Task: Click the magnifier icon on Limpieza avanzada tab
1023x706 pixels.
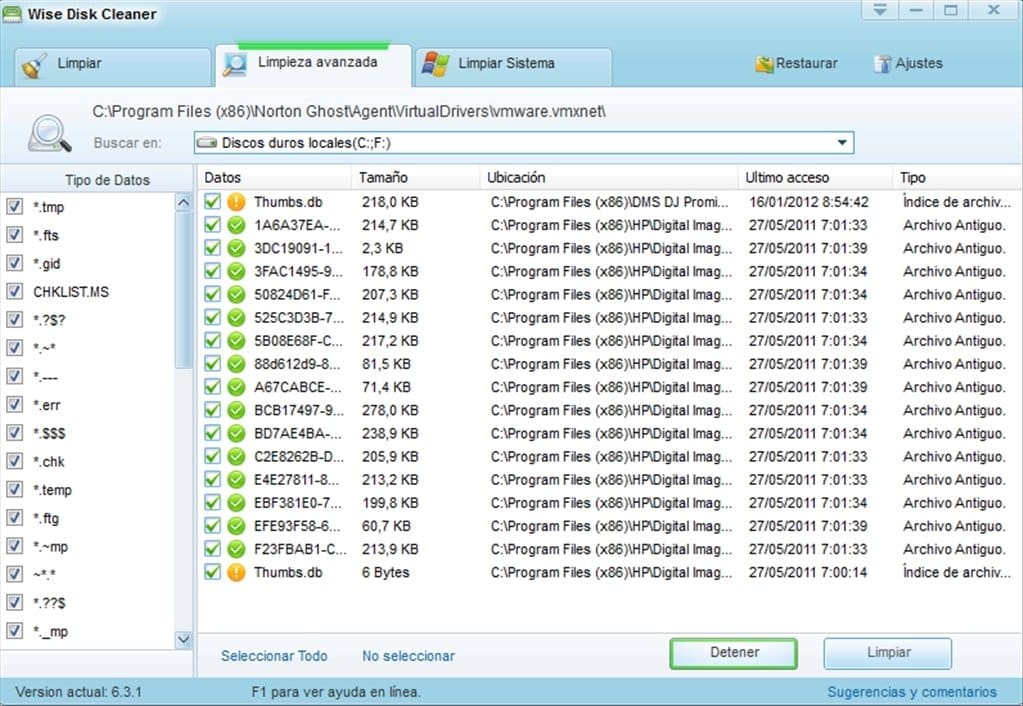Action: coord(235,64)
